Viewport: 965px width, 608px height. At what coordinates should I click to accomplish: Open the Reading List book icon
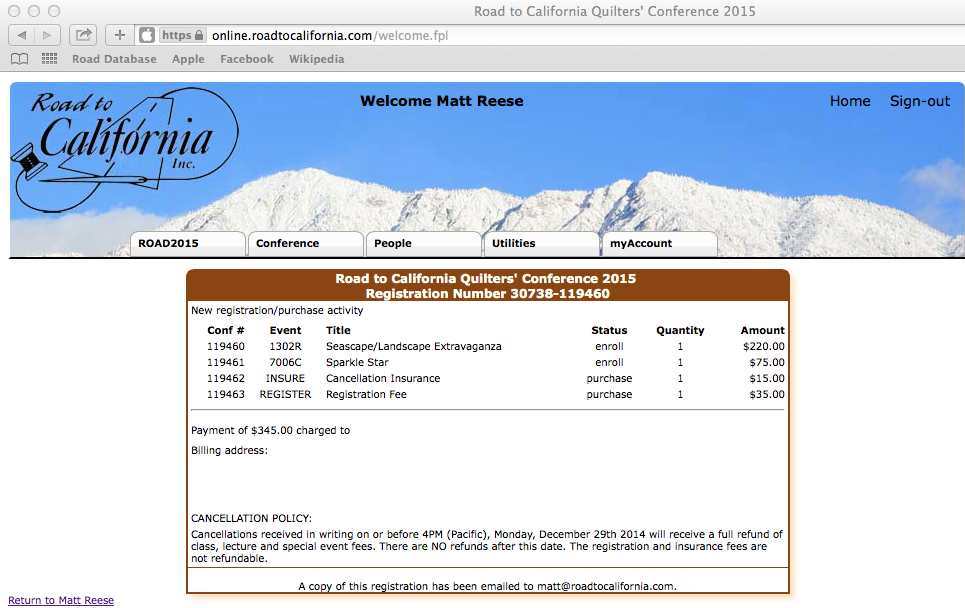click(x=20, y=59)
